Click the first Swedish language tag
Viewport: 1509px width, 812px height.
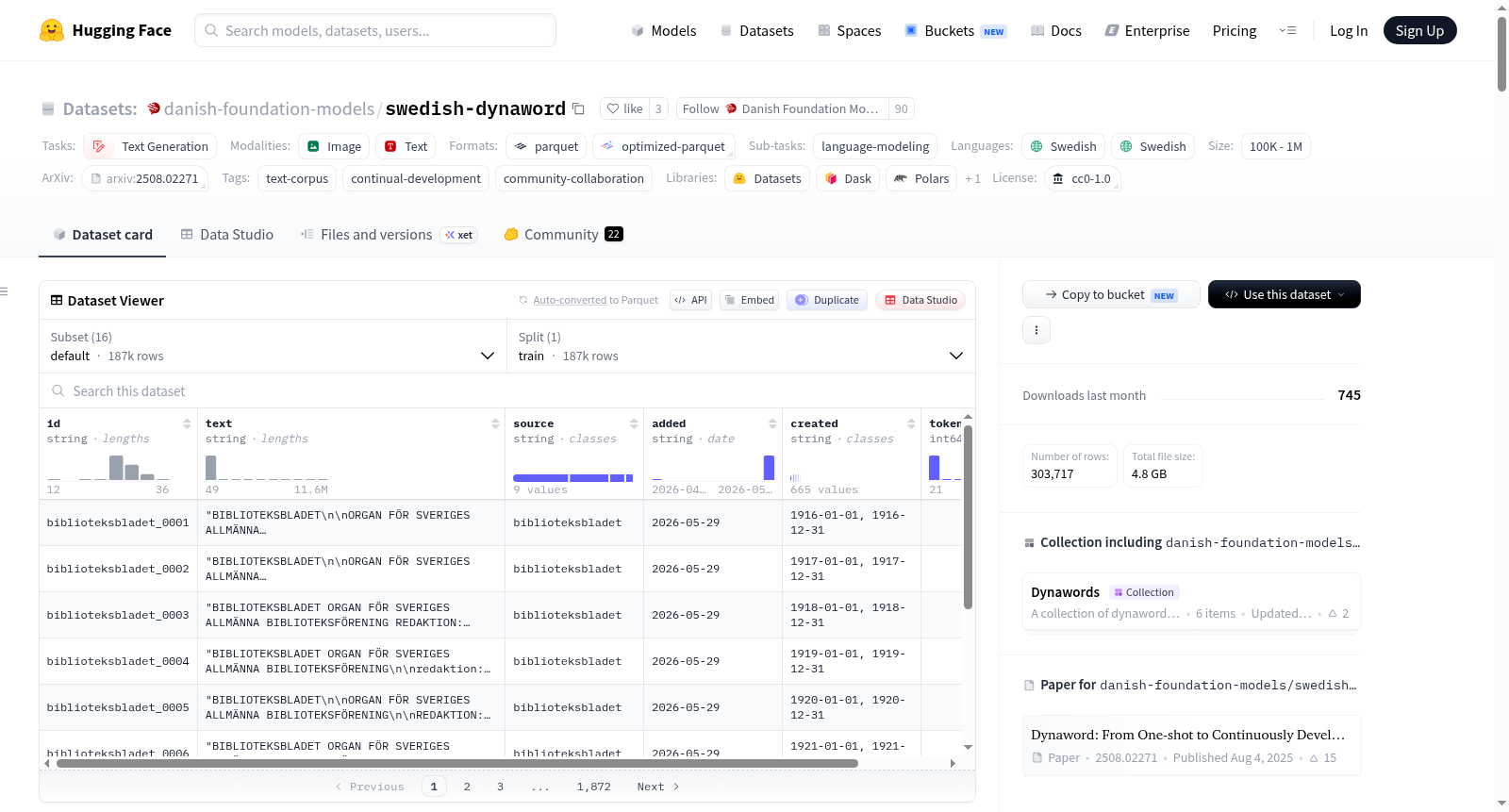(1063, 146)
